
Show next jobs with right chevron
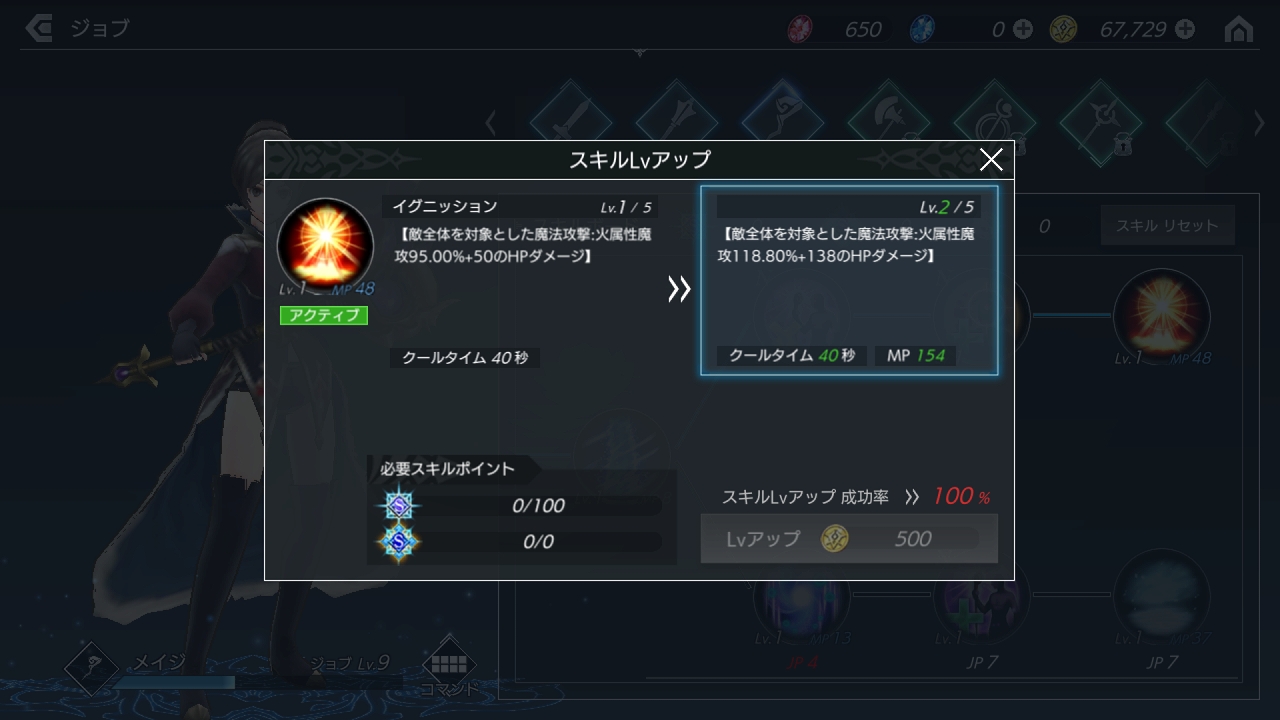coord(1260,123)
